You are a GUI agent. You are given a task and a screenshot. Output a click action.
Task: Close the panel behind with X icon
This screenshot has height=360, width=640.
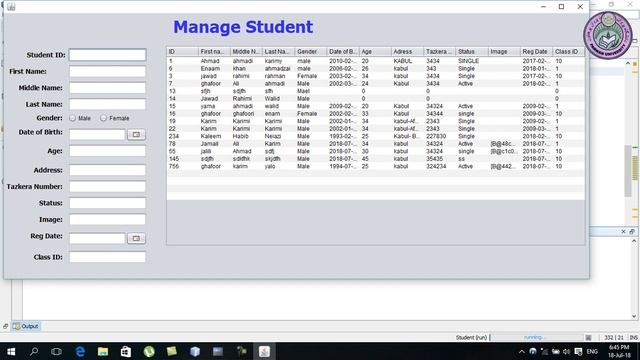(x=623, y=231)
